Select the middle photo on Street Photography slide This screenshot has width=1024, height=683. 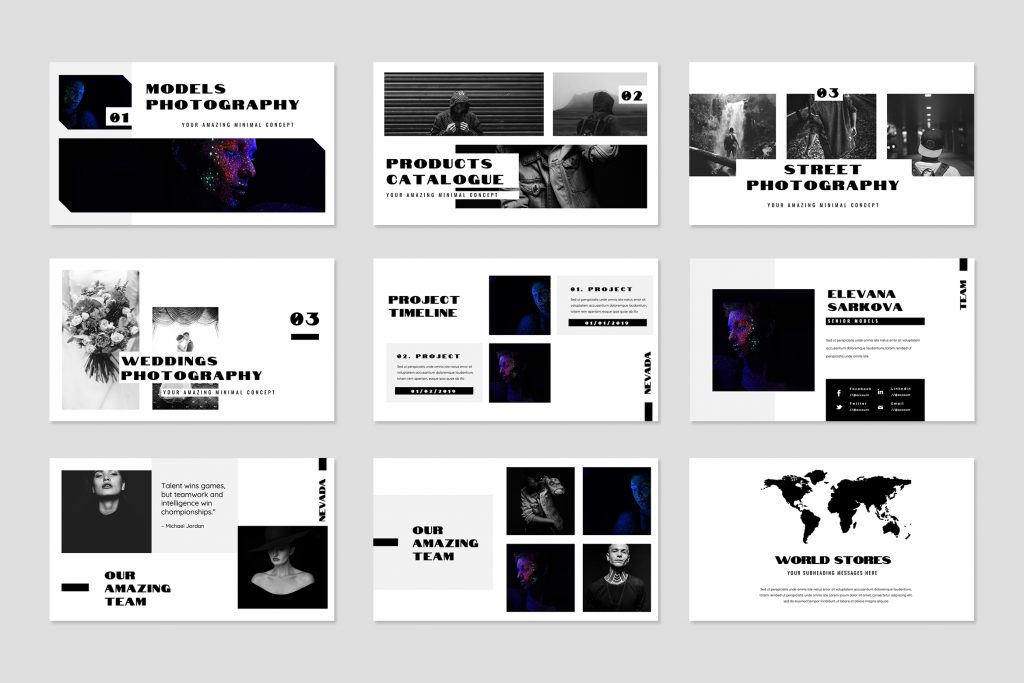831,127
